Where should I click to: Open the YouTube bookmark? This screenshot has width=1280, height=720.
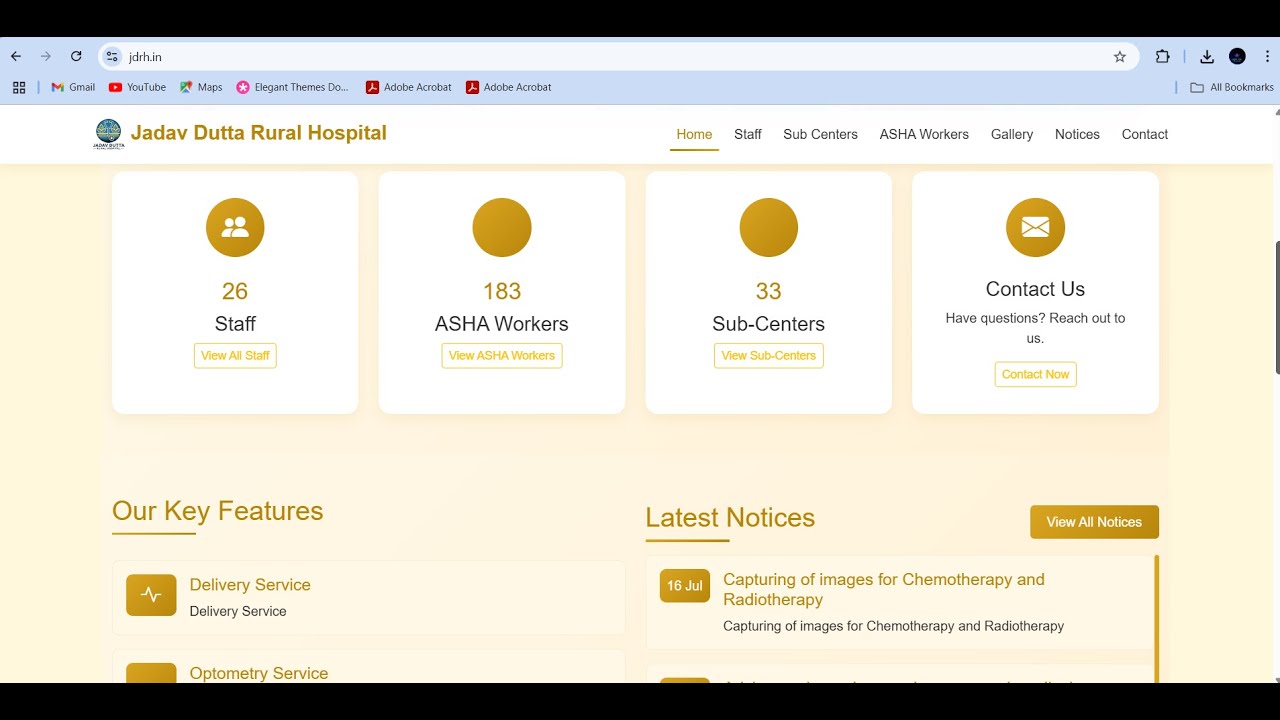click(138, 87)
